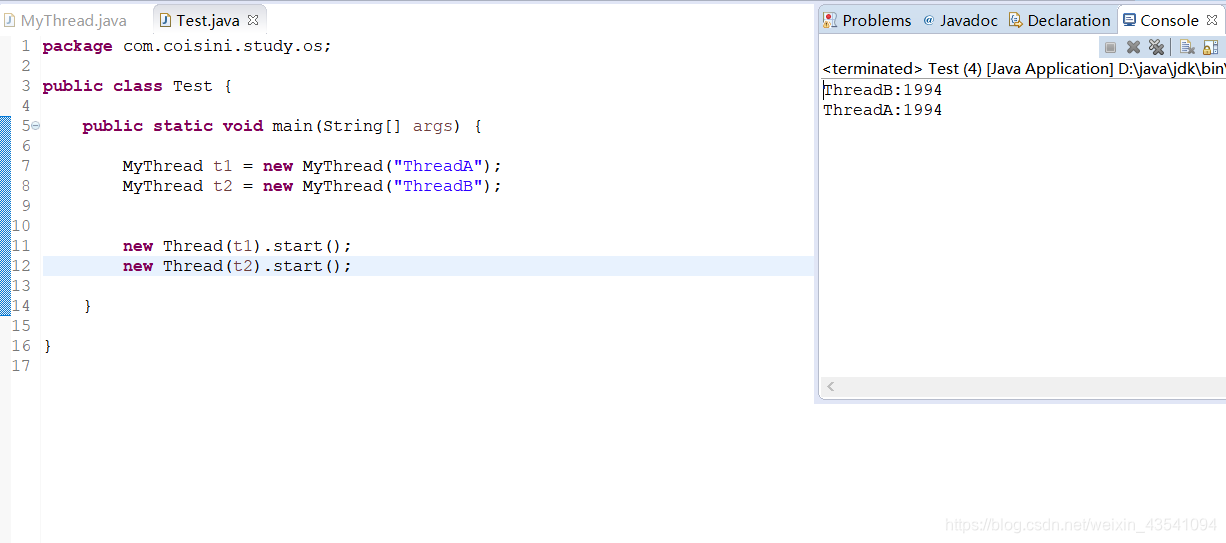Viewport: 1226px width, 543px height.
Task: Click the Terminate button in Console toolbar
Action: point(1110,47)
